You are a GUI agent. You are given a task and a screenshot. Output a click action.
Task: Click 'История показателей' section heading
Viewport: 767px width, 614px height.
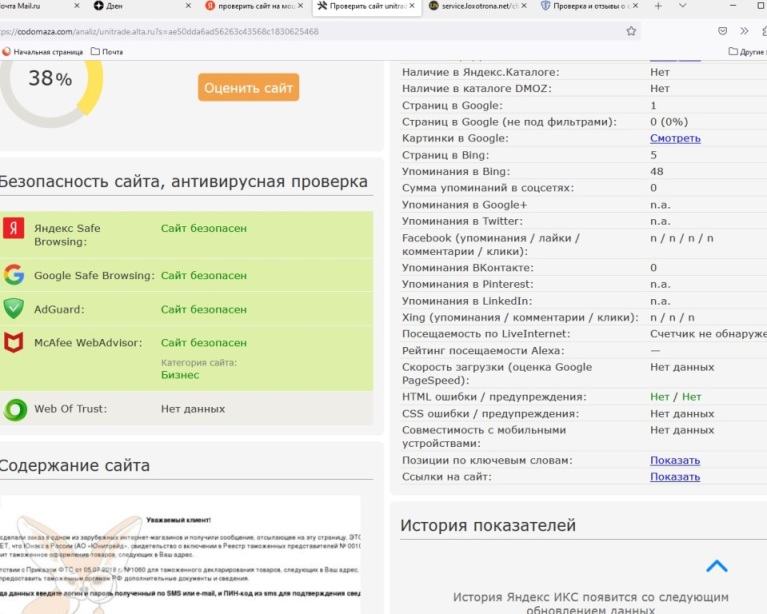click(x=488, y=525)
